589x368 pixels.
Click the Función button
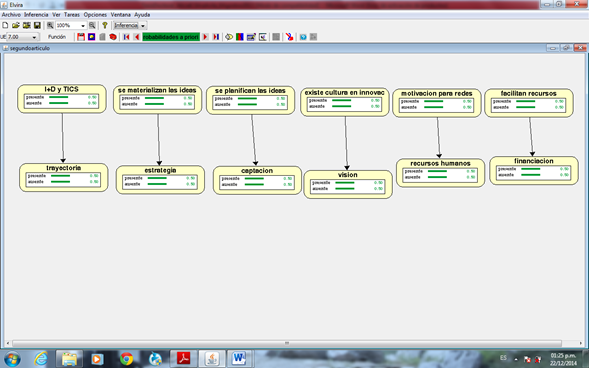point(57,37)
